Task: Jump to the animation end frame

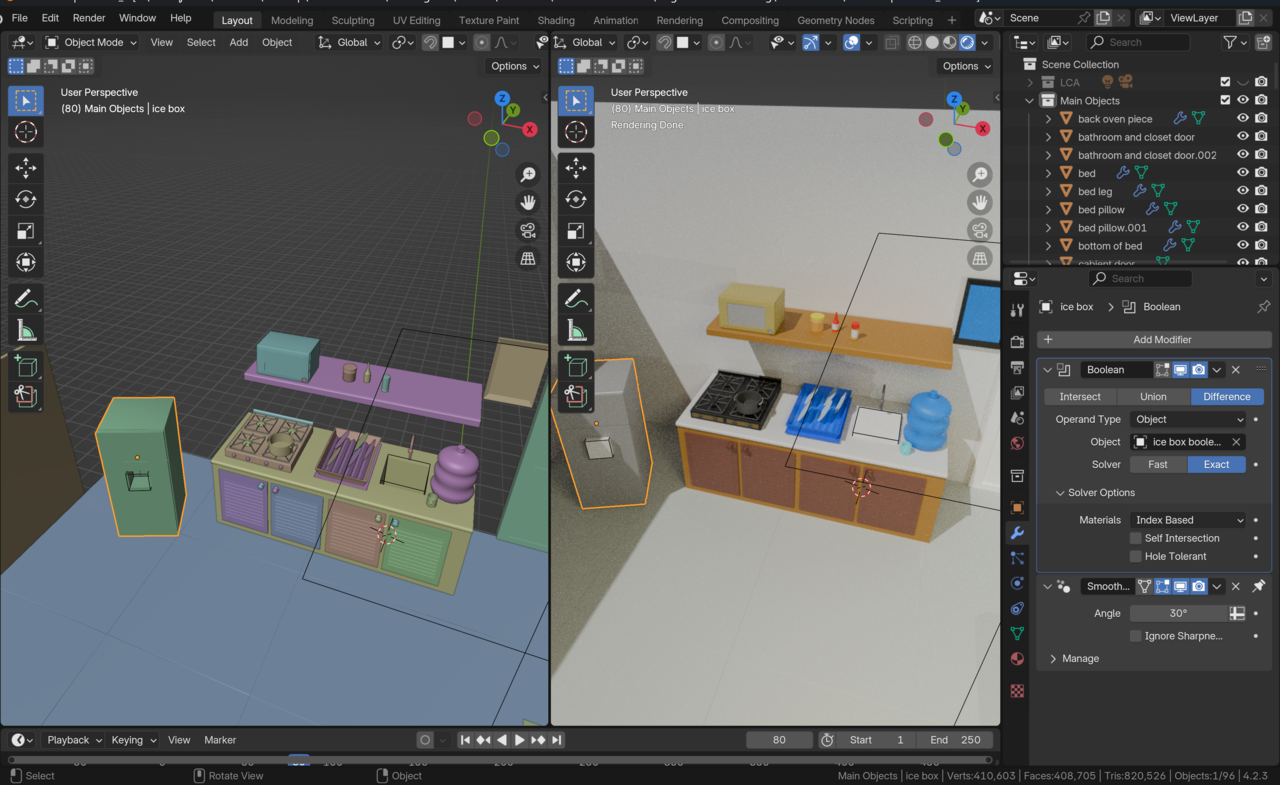Action: [557, 740]
